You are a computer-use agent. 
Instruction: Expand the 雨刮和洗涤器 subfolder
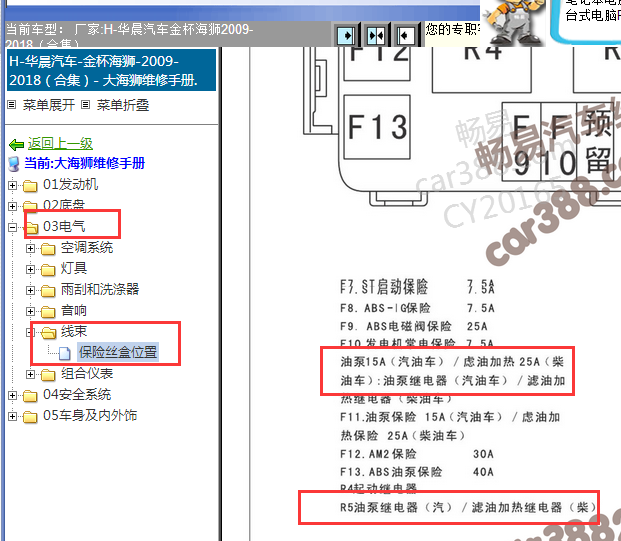point(30,291)
